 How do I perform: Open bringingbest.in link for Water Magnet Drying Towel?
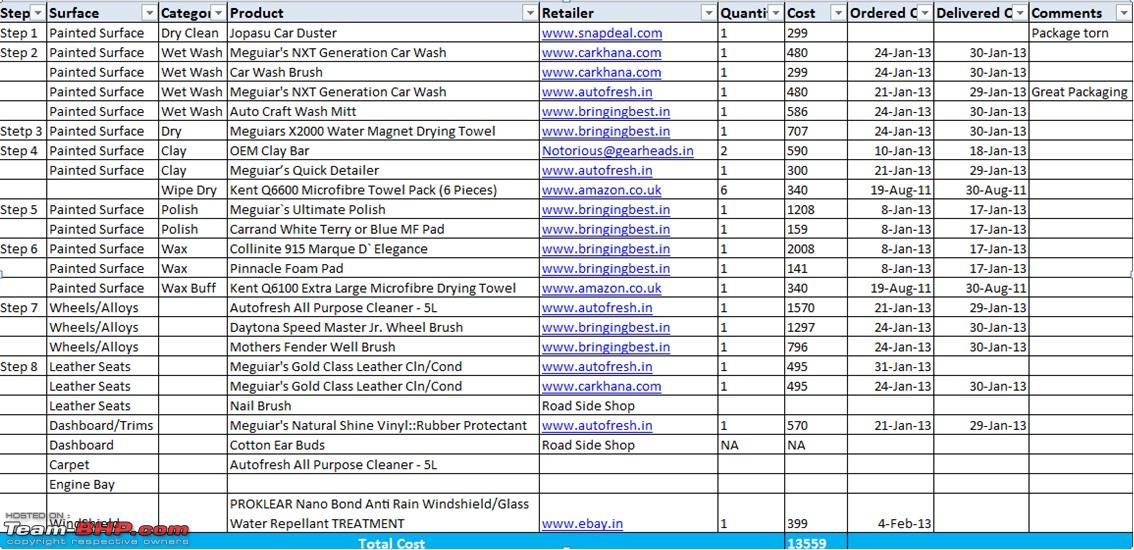[x=605, y=131]
